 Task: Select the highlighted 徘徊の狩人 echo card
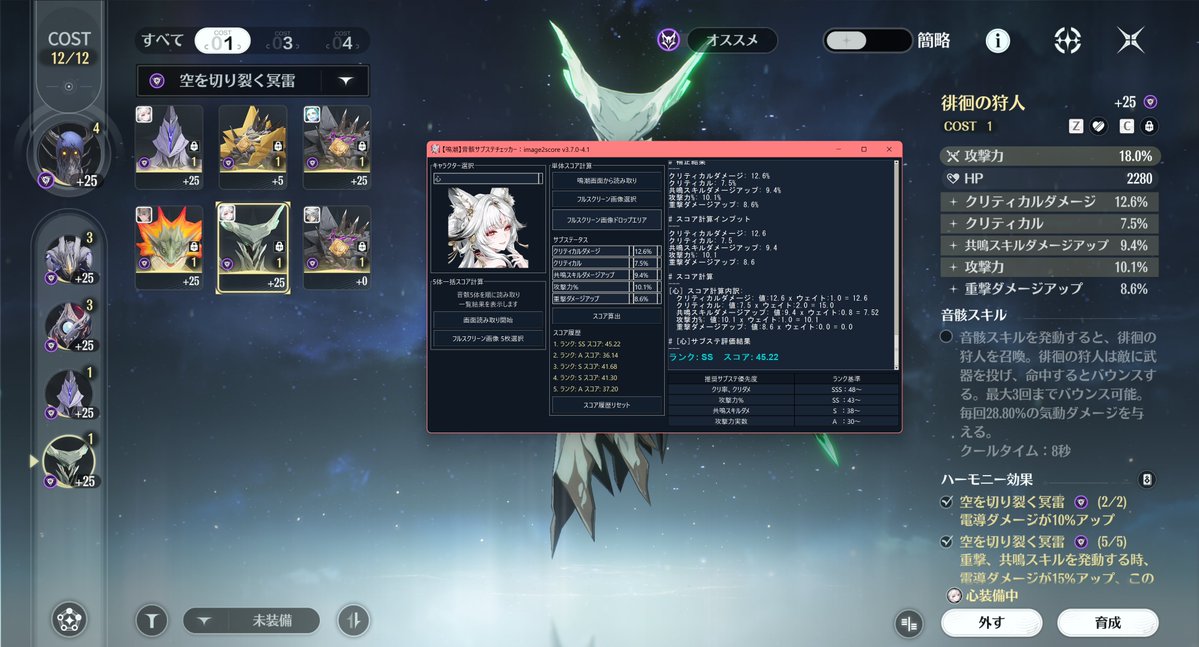point(253,247)
